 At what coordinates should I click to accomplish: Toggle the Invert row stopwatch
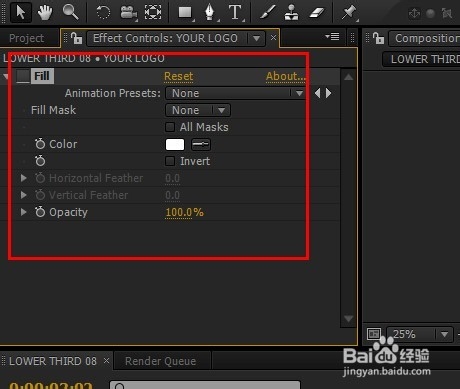tap(40, 161)
